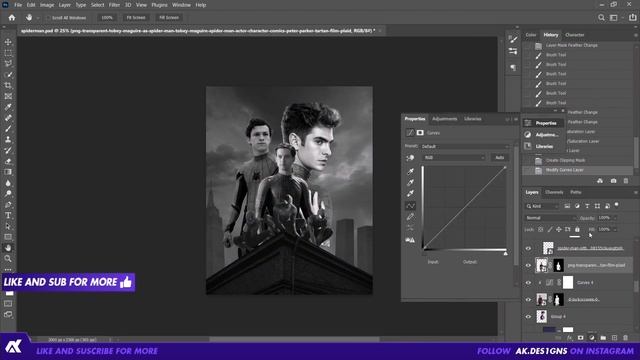
Task: Open the workspace switcher icon dropdown
Action: (615, 18)
